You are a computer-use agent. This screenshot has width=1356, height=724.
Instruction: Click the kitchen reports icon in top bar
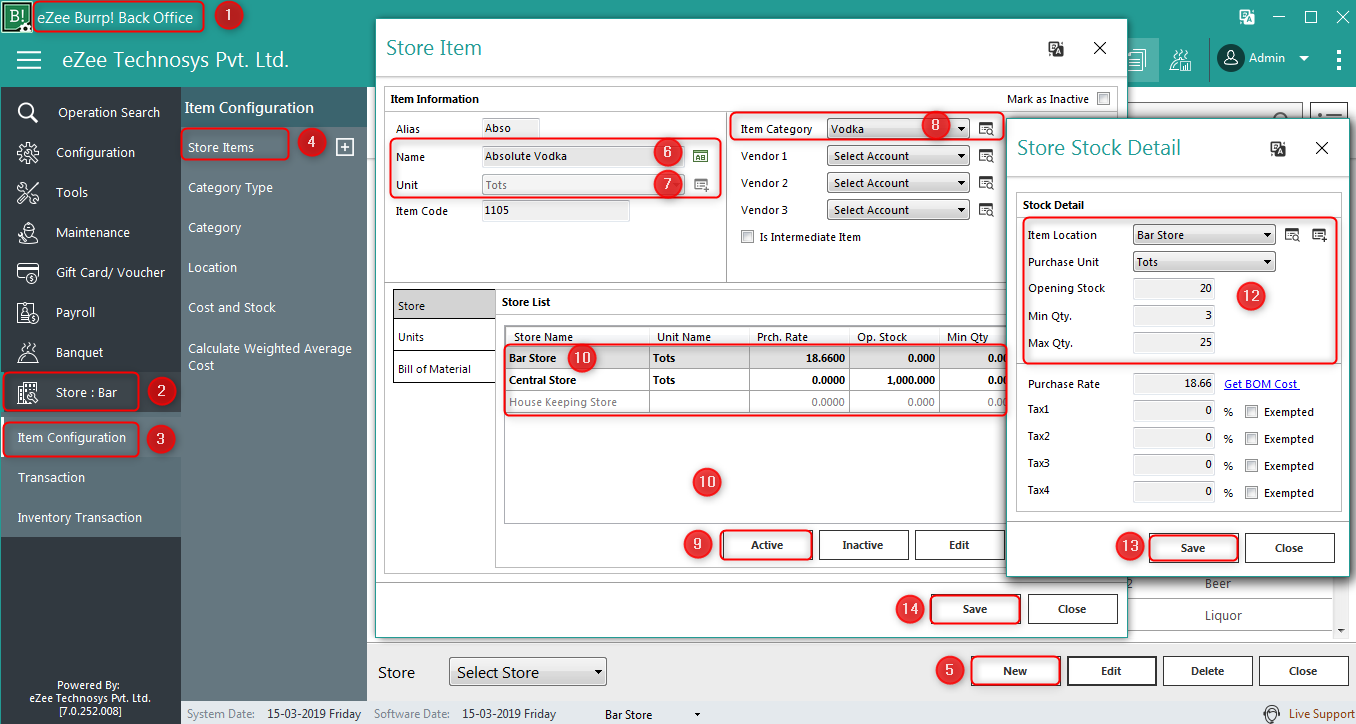[1181, 59]
